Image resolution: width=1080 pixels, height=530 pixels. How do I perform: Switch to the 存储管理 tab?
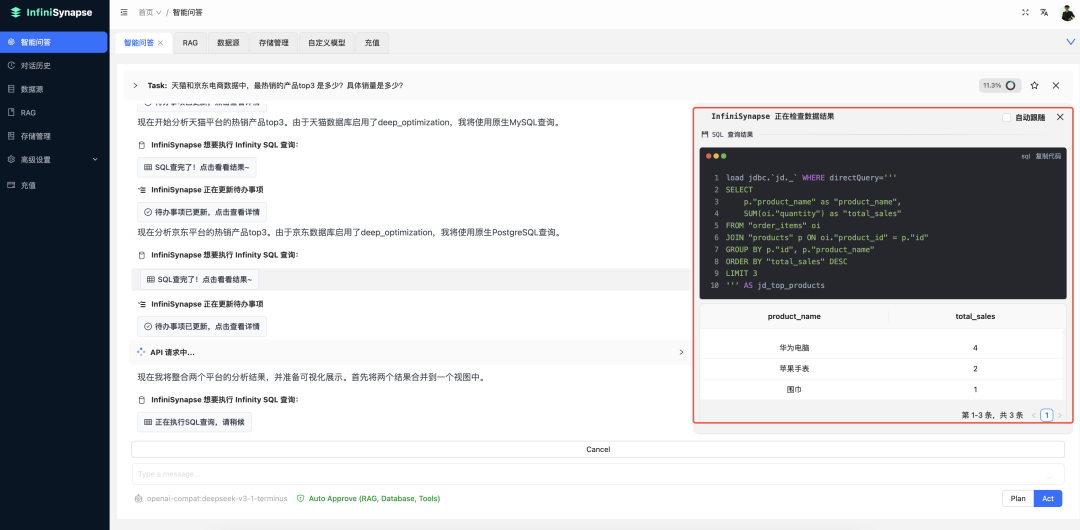coord(273,43)
